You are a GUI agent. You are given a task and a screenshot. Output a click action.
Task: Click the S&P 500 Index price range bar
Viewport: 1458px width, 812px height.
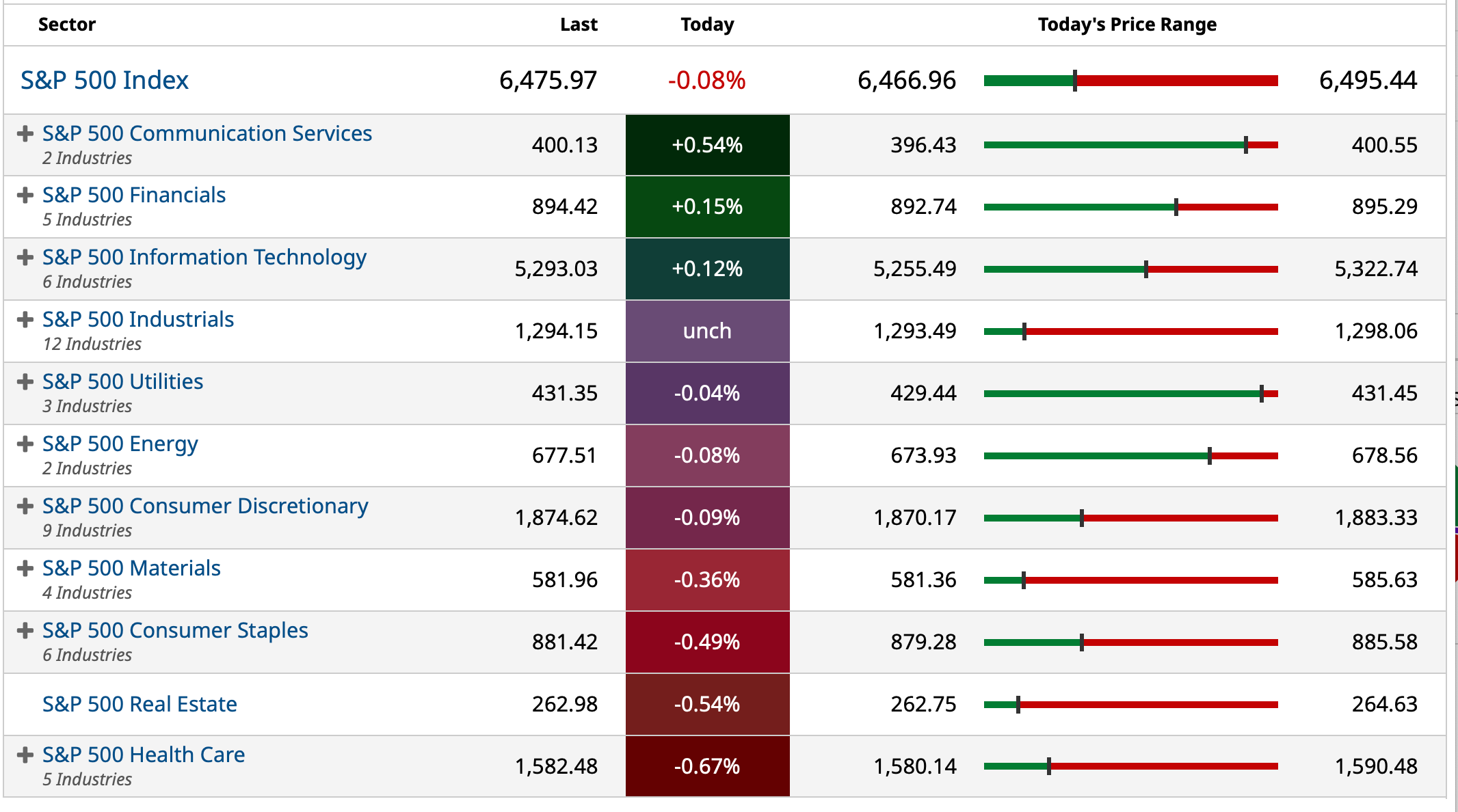point(1130,81)
